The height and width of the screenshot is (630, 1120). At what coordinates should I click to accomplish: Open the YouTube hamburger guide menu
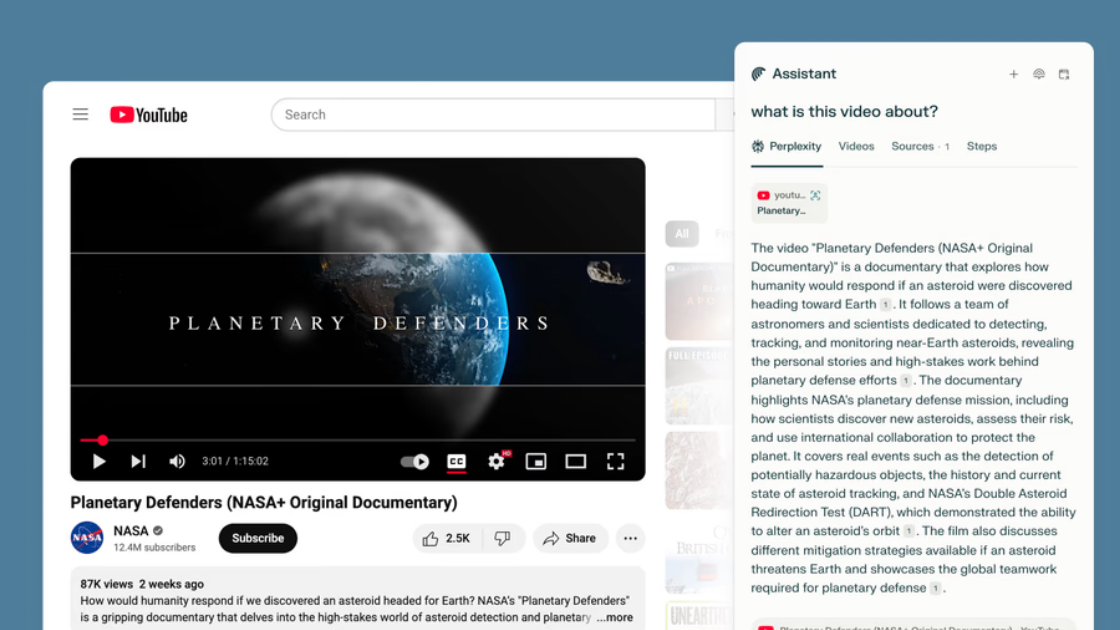click(x=80, y=114)
